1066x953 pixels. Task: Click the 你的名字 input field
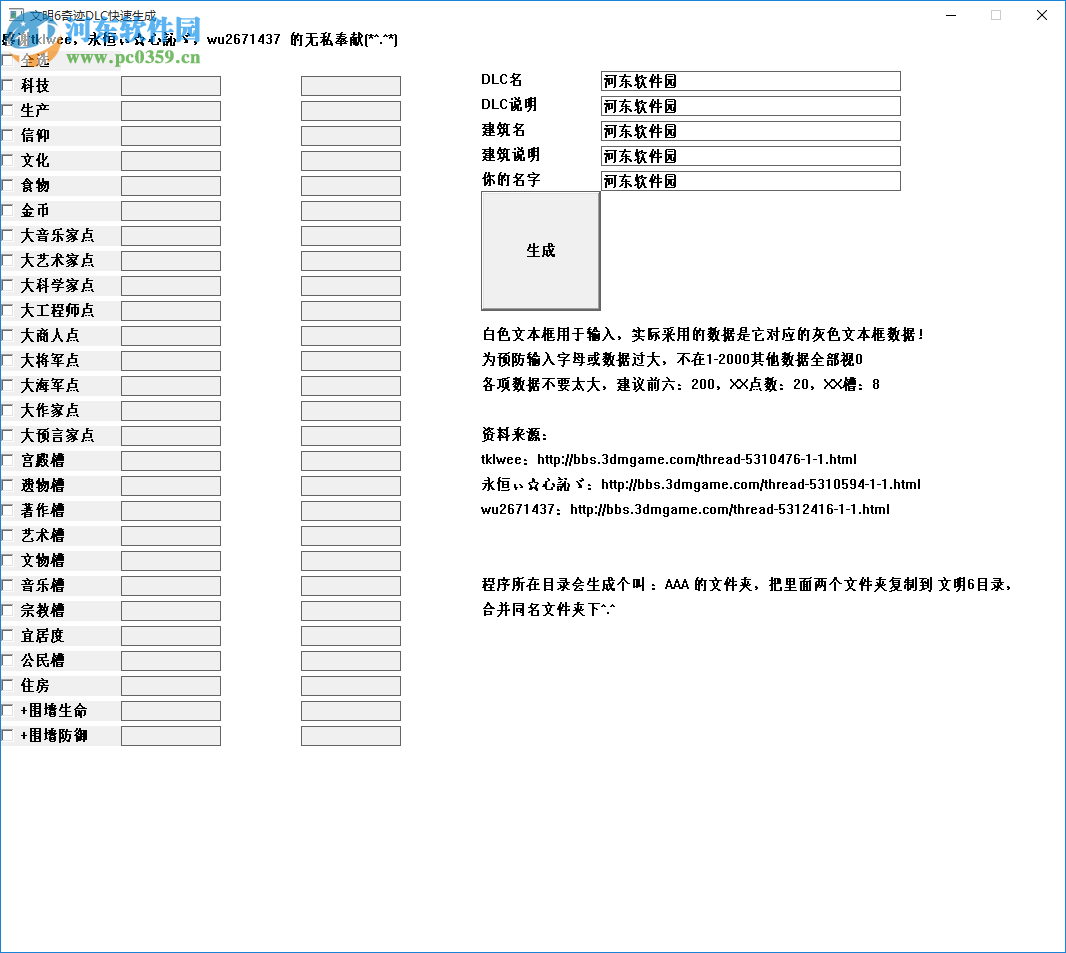(748, 180)
